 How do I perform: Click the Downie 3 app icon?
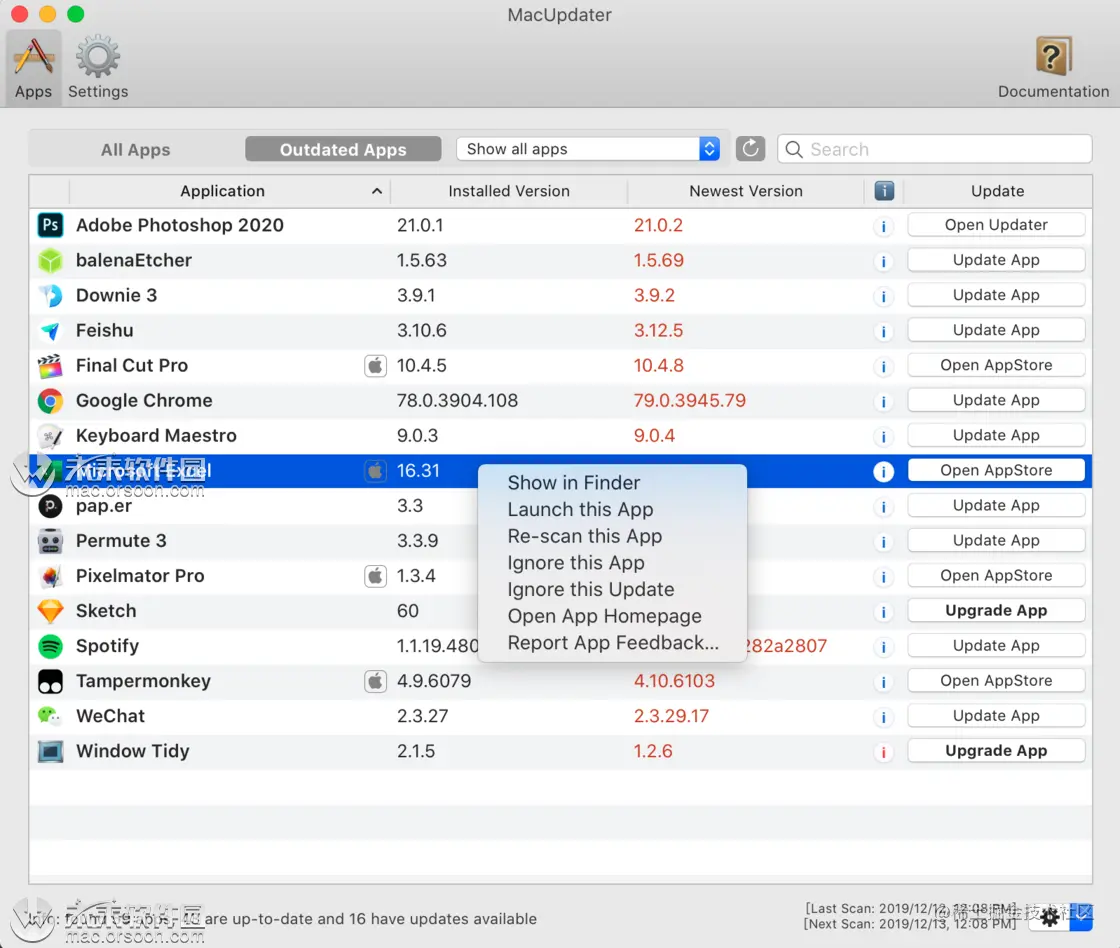[50, 295]
